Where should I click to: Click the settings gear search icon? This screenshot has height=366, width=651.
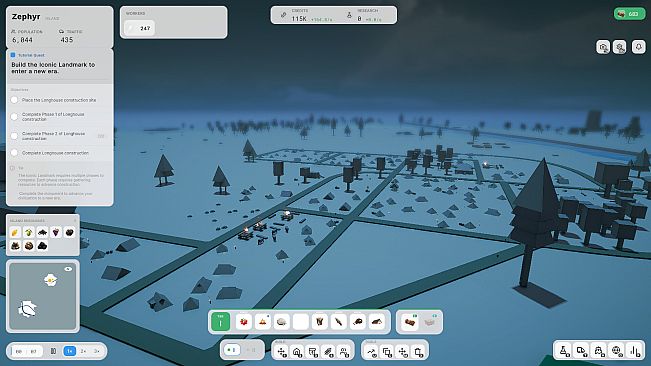coord(620,47)
